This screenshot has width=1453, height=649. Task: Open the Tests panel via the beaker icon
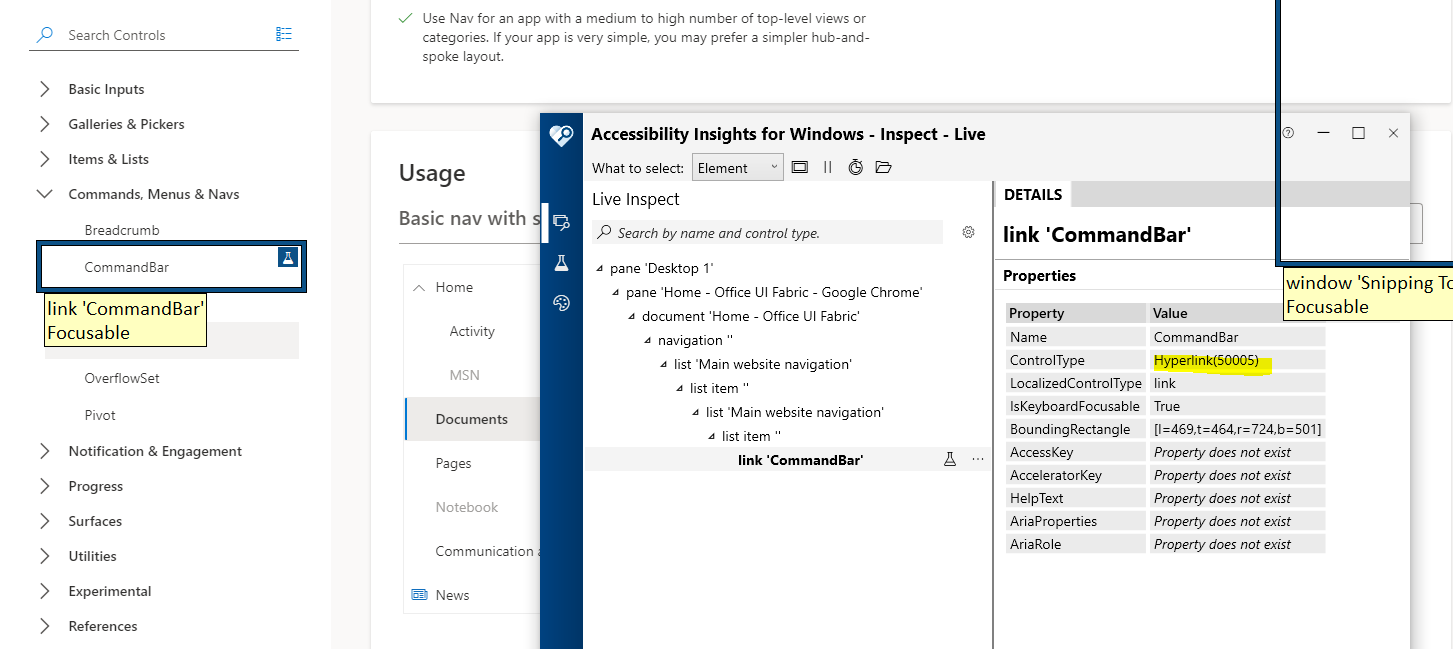point(562,263)
